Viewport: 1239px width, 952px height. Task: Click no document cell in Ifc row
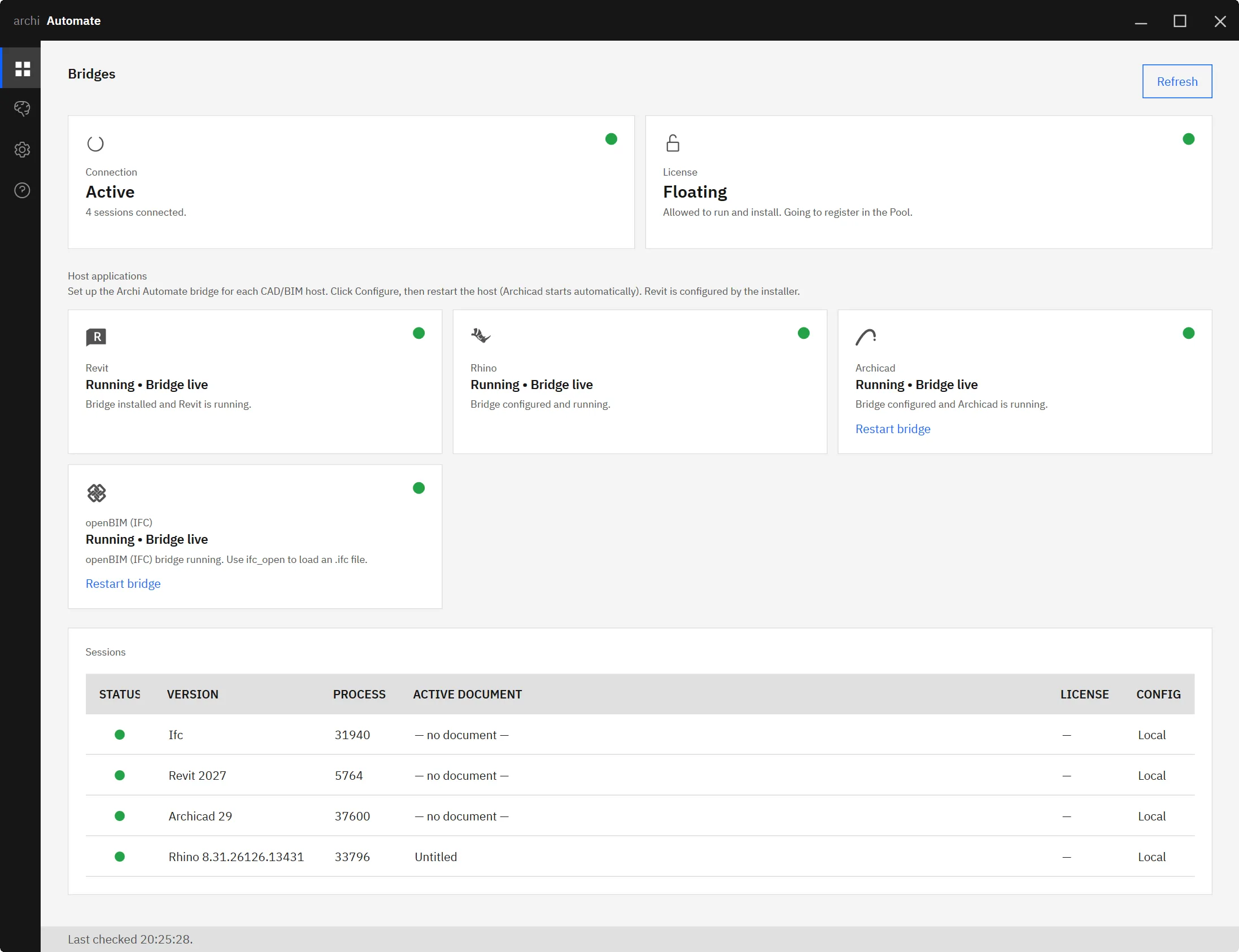point(461,735)
